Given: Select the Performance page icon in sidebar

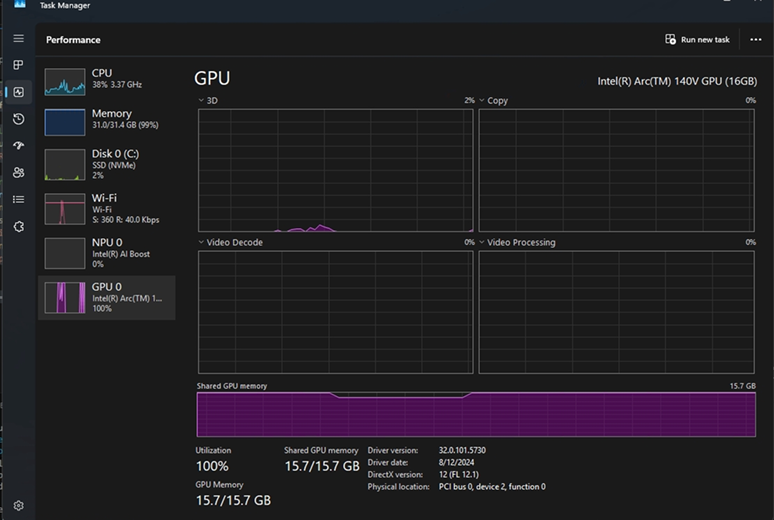Looking at the screenshot, I should pos(18,92).
